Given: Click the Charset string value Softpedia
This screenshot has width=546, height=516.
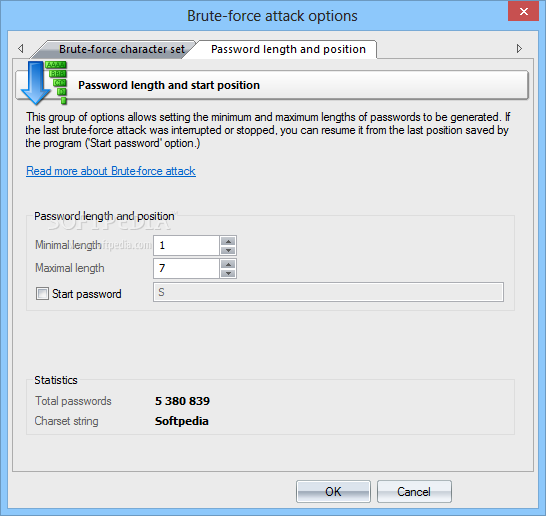Looking at the screenshot, I should [182, 421].
